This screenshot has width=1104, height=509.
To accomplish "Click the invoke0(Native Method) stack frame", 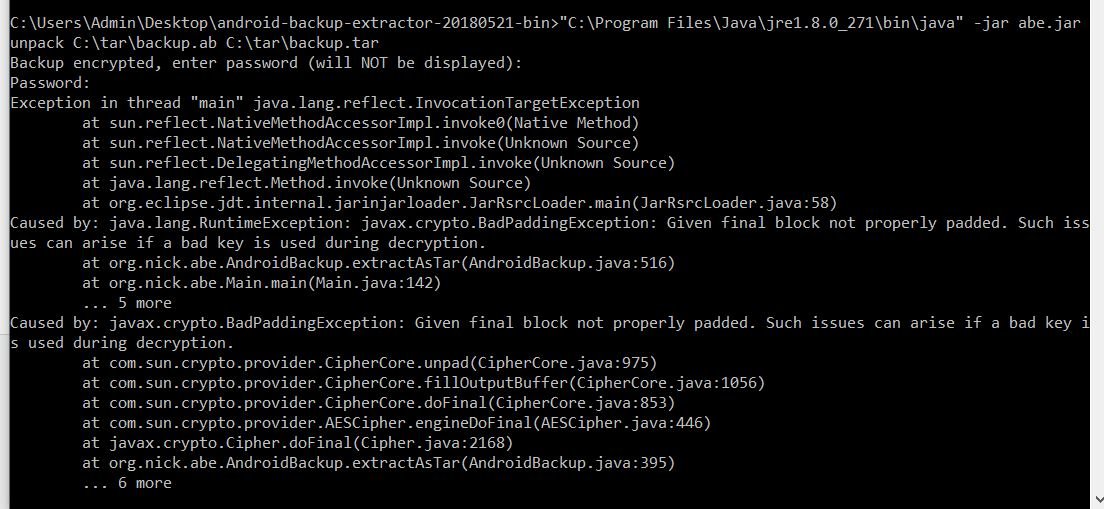I will (360, 123).
